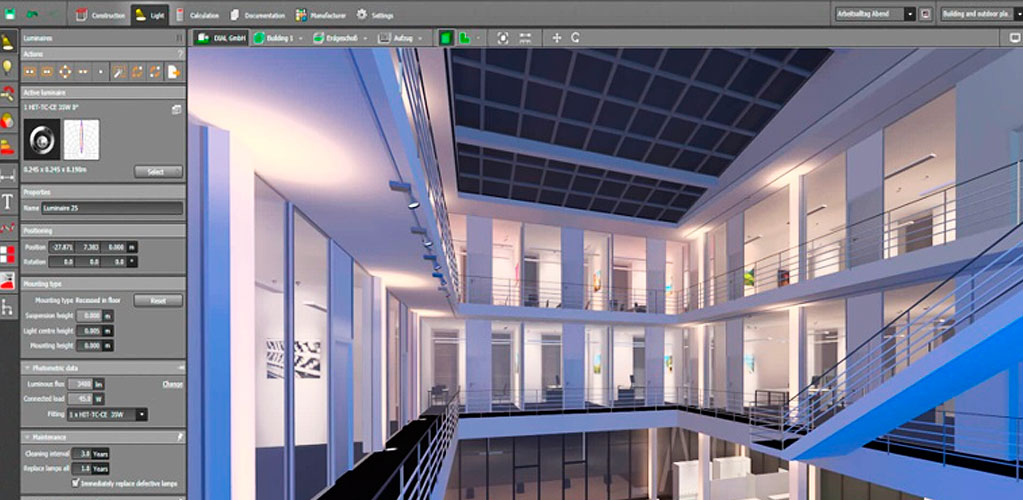Collapse the Photometric data section
Screen dimensions: 1023x500
tap(26, 368)
